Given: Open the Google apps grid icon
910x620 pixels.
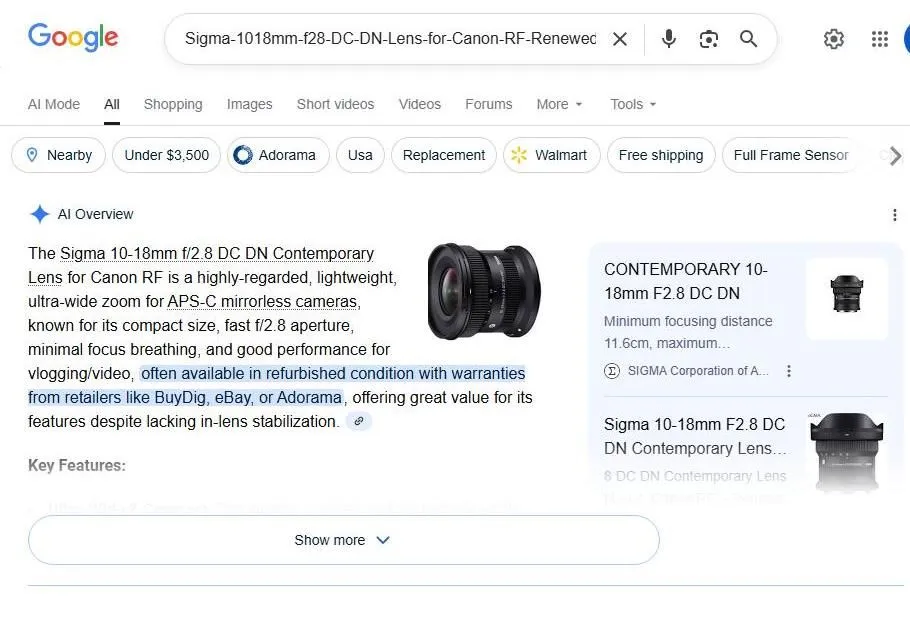Looking at the screenshot, I should [879, 38].
